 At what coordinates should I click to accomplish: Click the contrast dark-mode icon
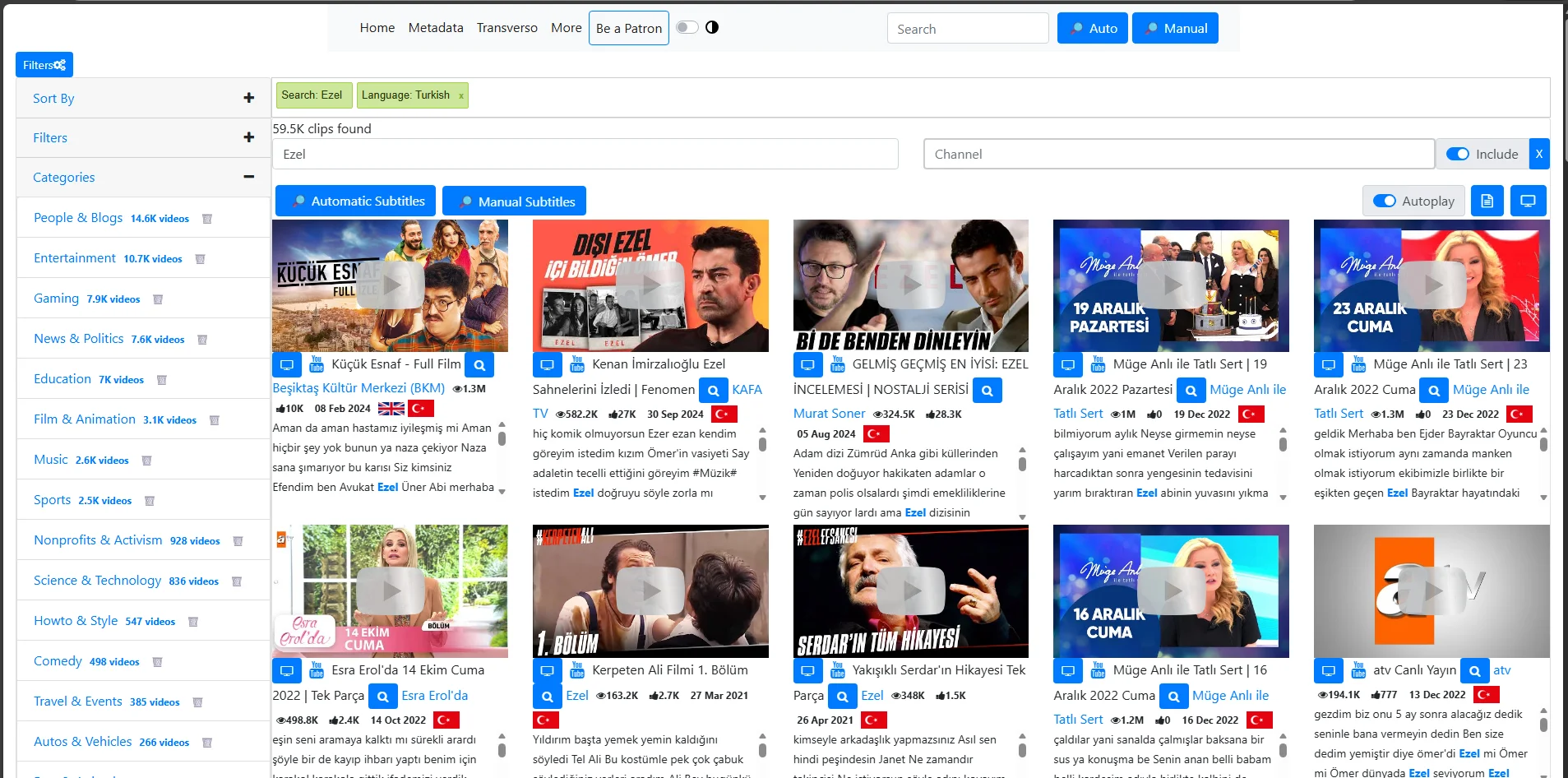[712, 27]
